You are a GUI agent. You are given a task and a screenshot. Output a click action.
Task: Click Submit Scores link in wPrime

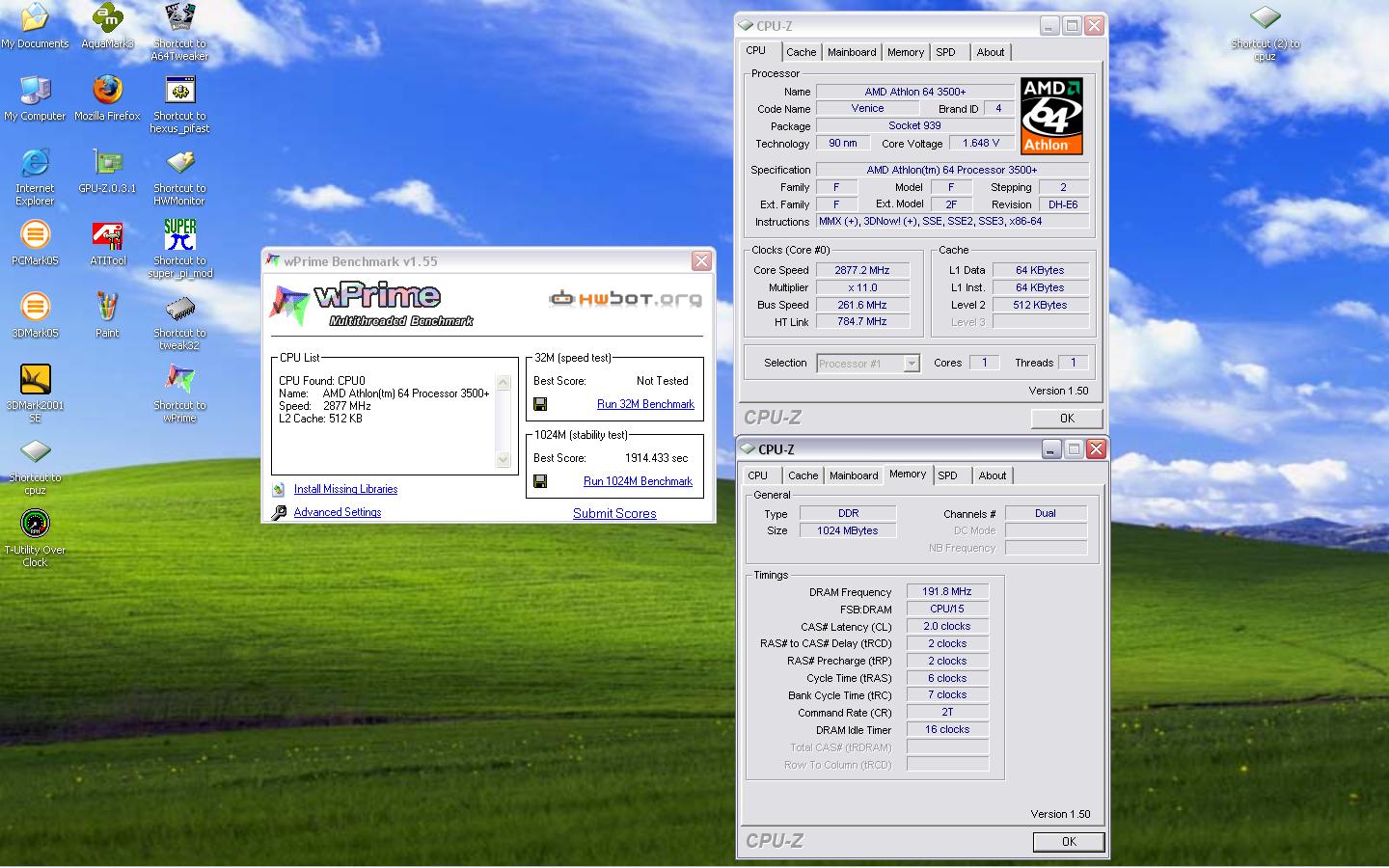click(614, 514)
